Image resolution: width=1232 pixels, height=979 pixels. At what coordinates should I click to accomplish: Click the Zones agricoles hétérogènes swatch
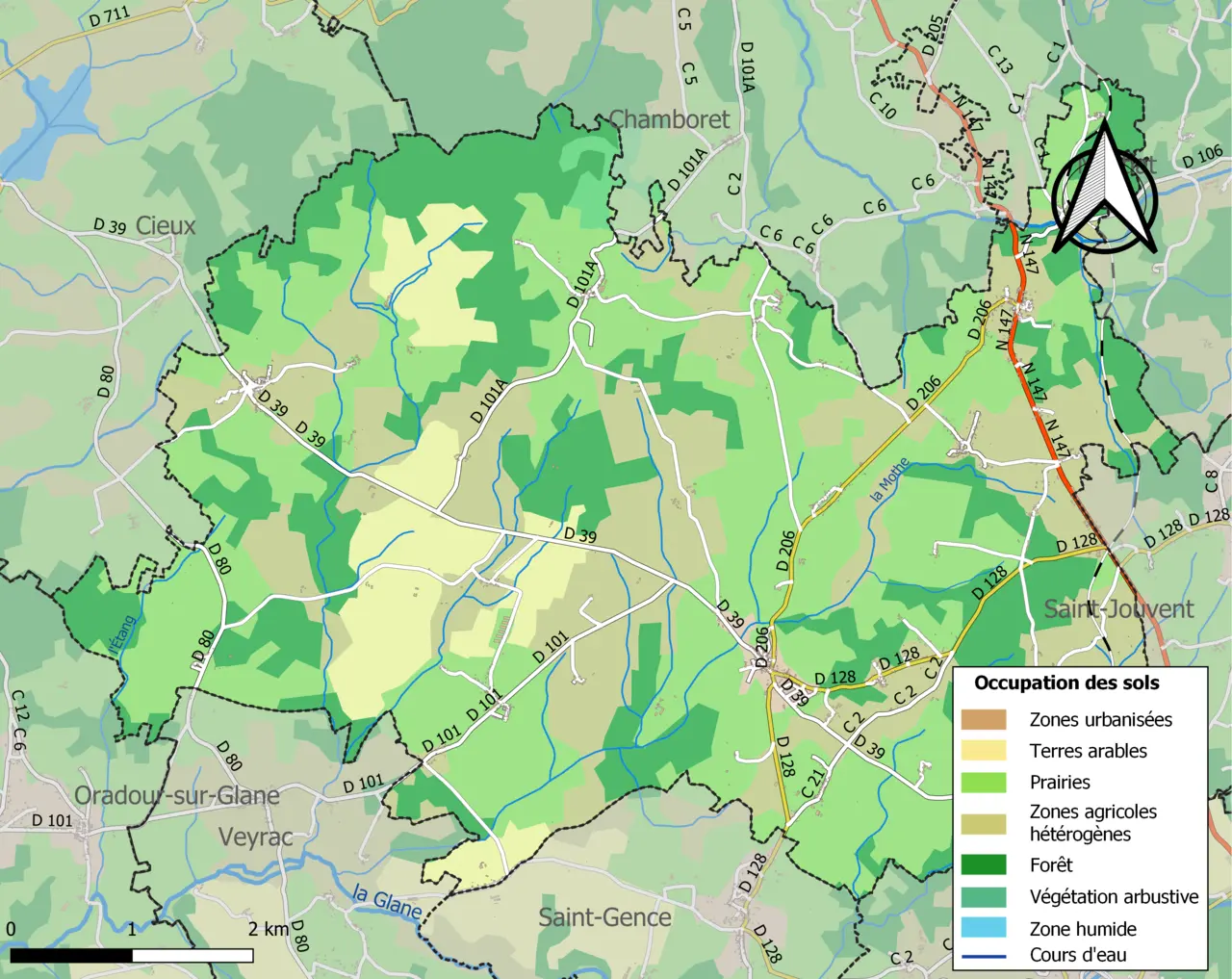point(983,823)
